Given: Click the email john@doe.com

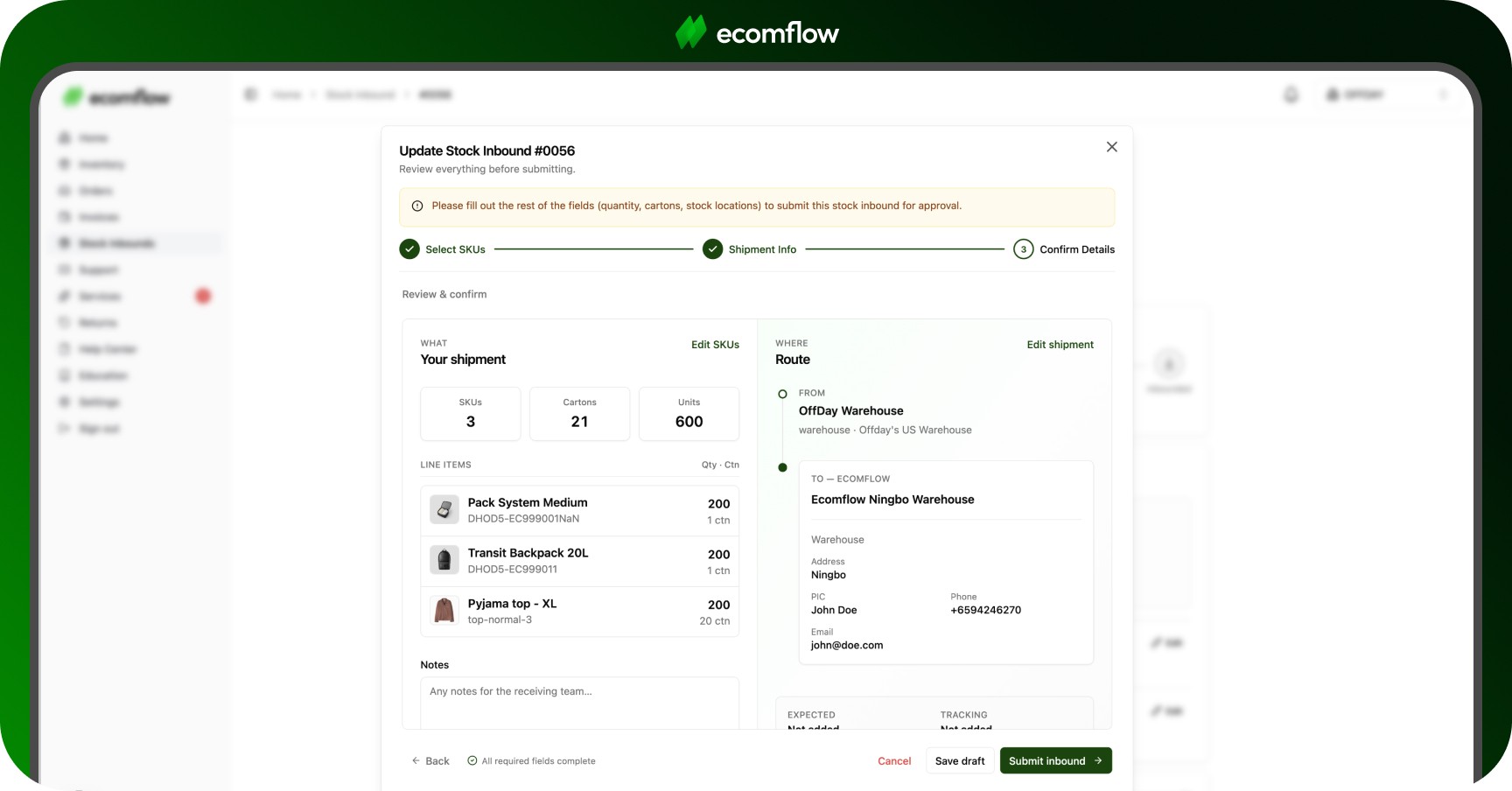Looking at the screenshot, I should 847,646.
